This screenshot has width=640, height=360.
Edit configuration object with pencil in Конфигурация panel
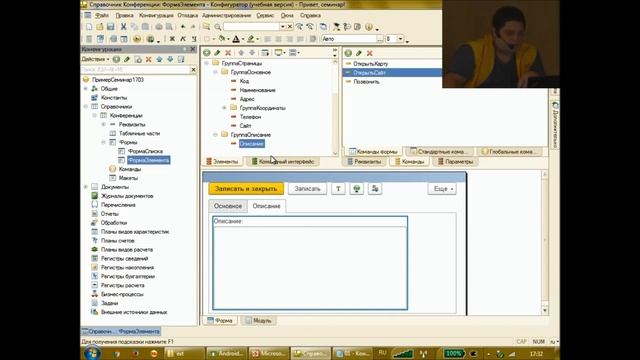click(x=127, y=59)
